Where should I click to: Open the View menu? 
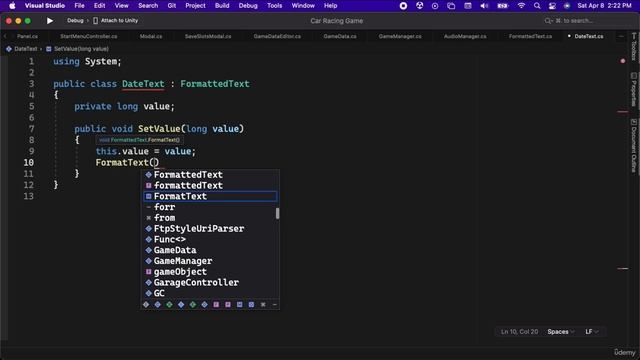pyautogui.click(x=121, y=6)
